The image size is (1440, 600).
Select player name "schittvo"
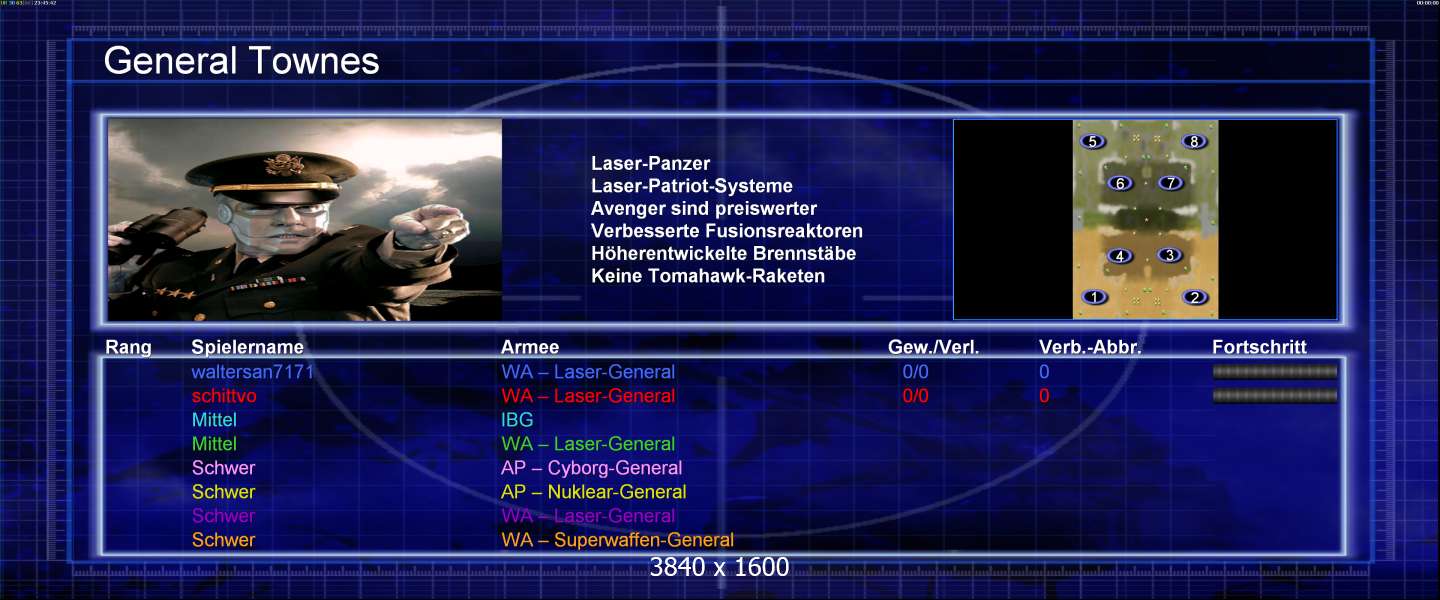224,396
